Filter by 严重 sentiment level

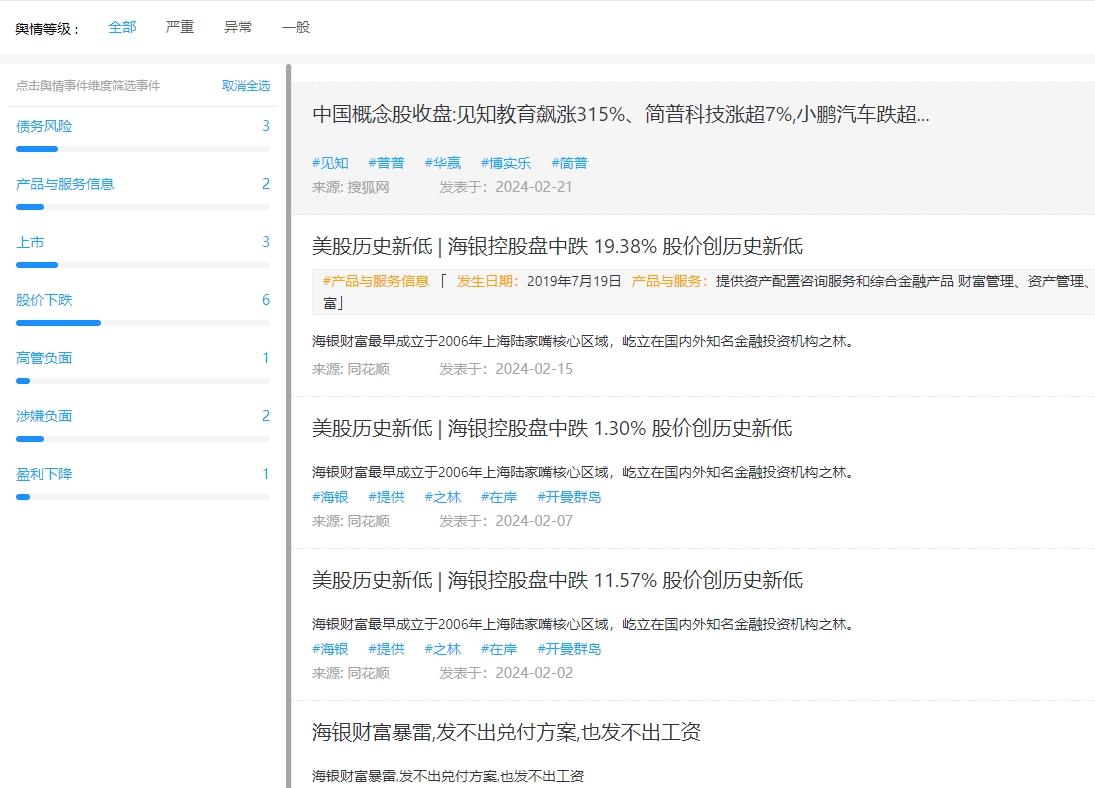coord(179,27)
